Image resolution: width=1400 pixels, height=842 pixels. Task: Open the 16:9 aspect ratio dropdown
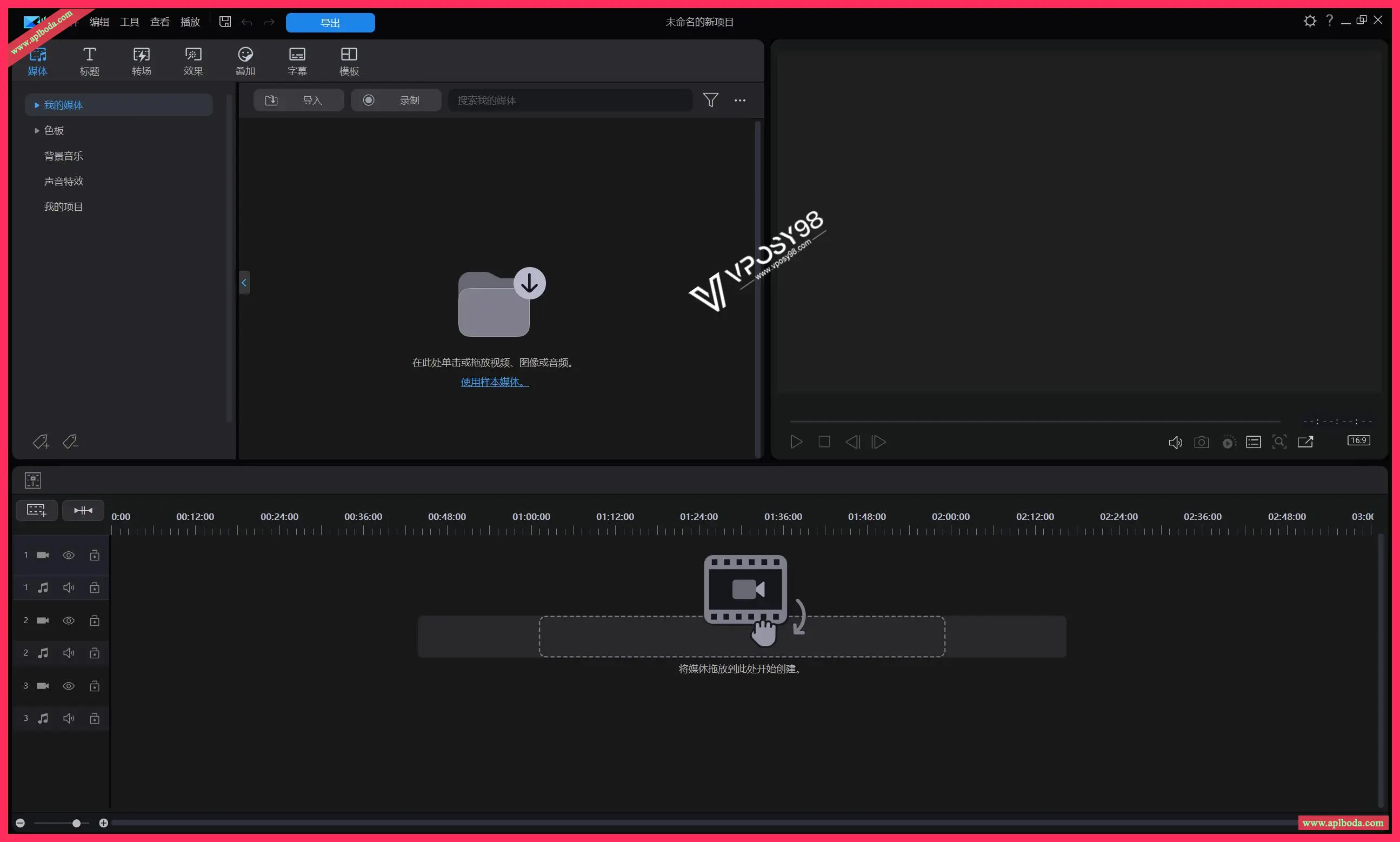click(1358, 440)
